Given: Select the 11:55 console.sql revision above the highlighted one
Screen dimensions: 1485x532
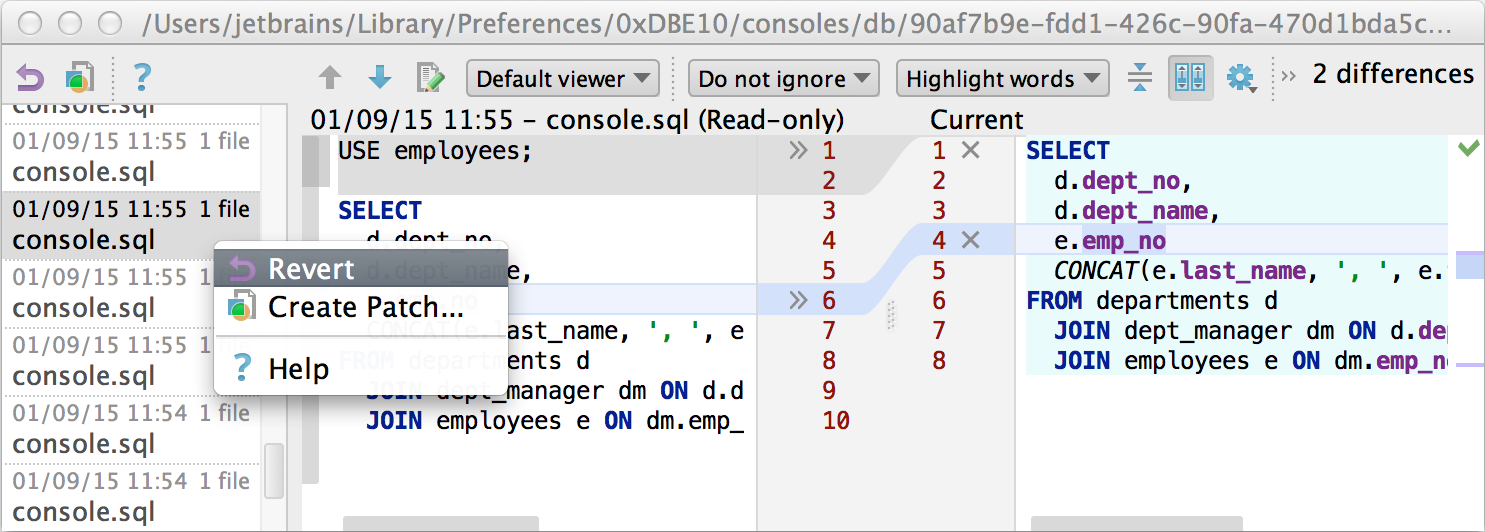Looking at the screenshot, I should (131, 157).
